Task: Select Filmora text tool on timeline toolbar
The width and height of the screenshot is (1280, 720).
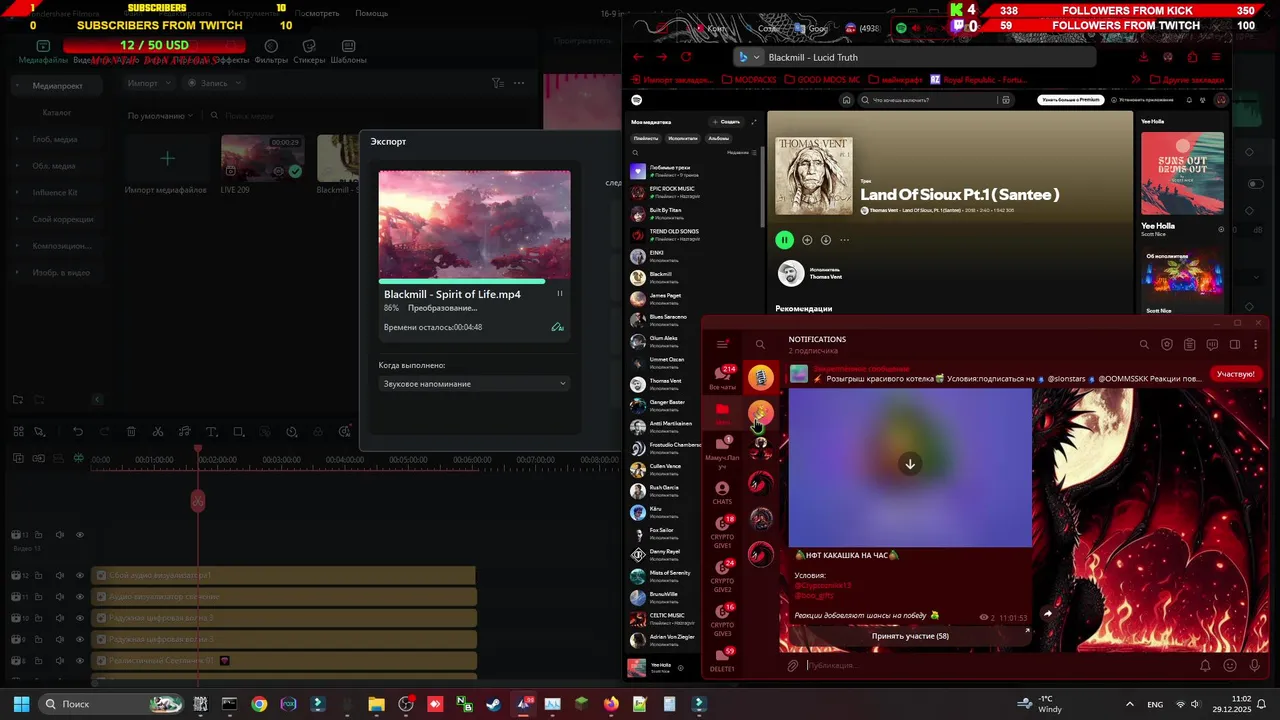Action: pyautogui.click(x=211, y=432)
